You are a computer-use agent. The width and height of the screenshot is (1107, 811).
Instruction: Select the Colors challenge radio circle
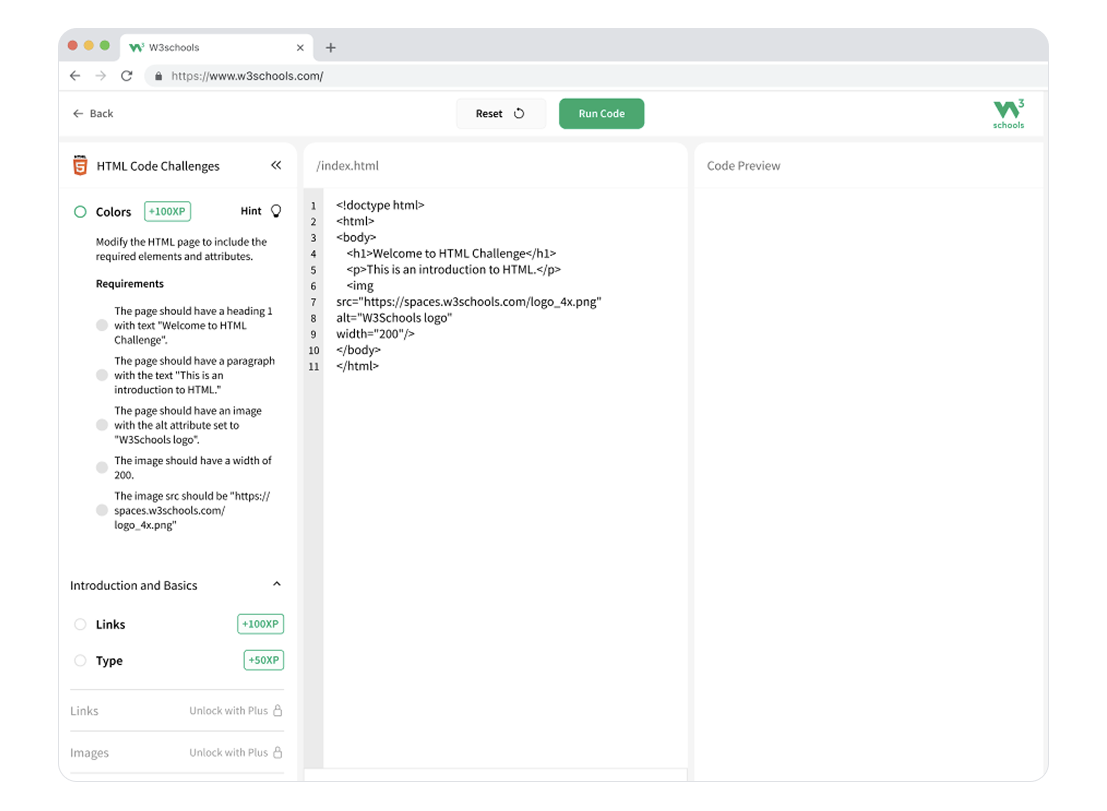[x=80, y=212]
